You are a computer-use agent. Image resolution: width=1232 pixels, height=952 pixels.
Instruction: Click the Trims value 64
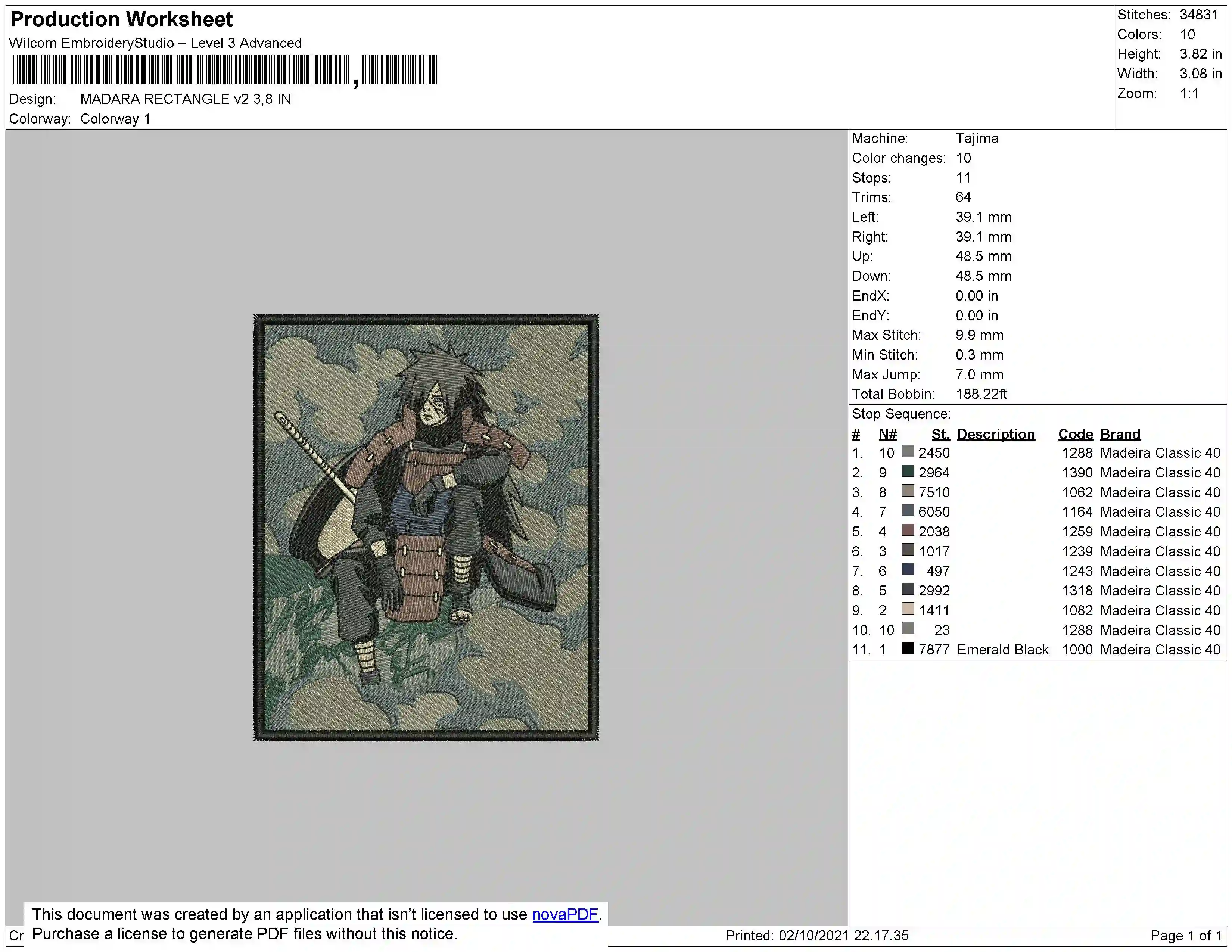(x=963, y=197)
